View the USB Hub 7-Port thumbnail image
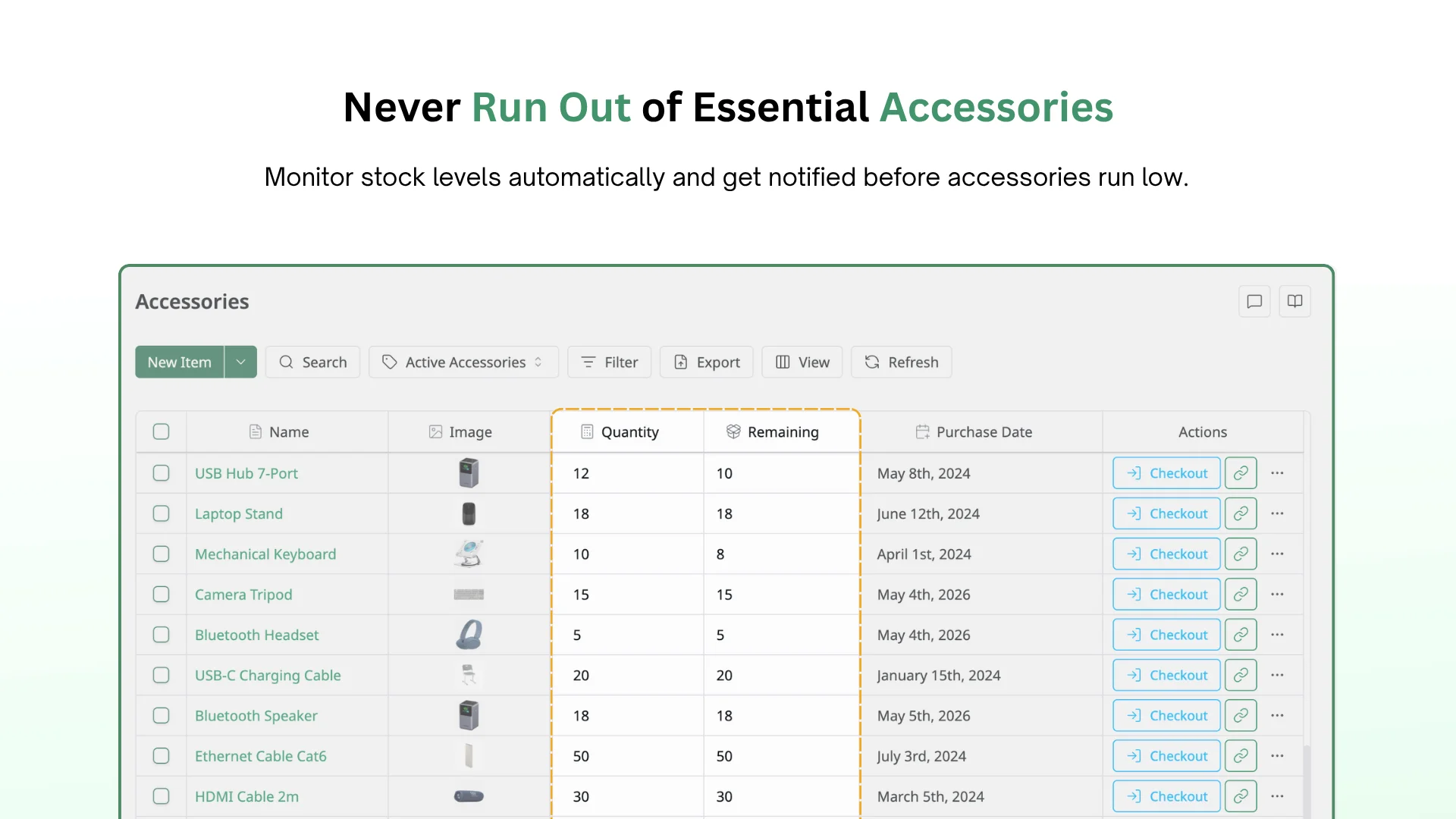The height and width of the screenshot is (819, 1456). tap(469, 473)
